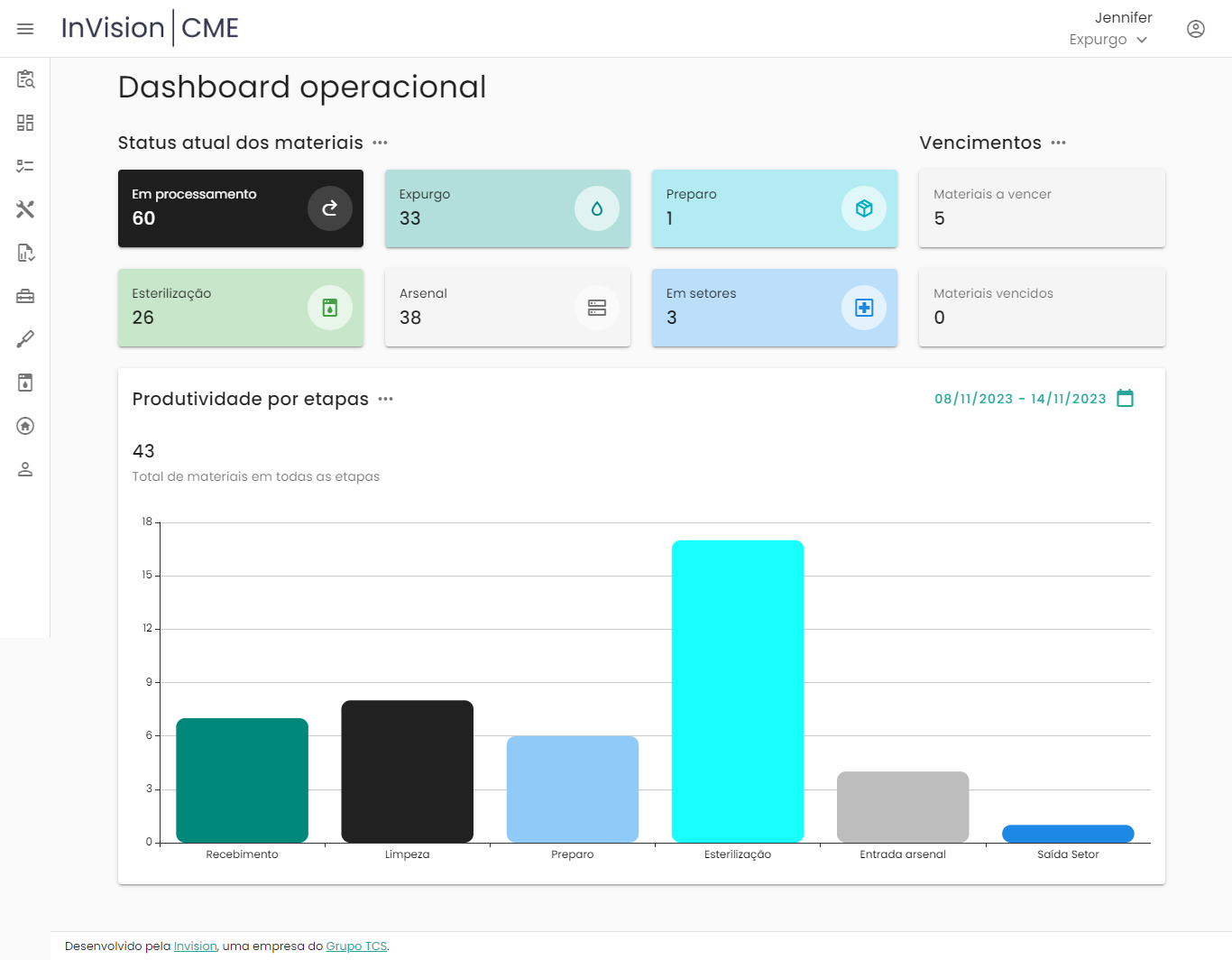
Task: Open the report document icon in sidebar
Action: 25,253
